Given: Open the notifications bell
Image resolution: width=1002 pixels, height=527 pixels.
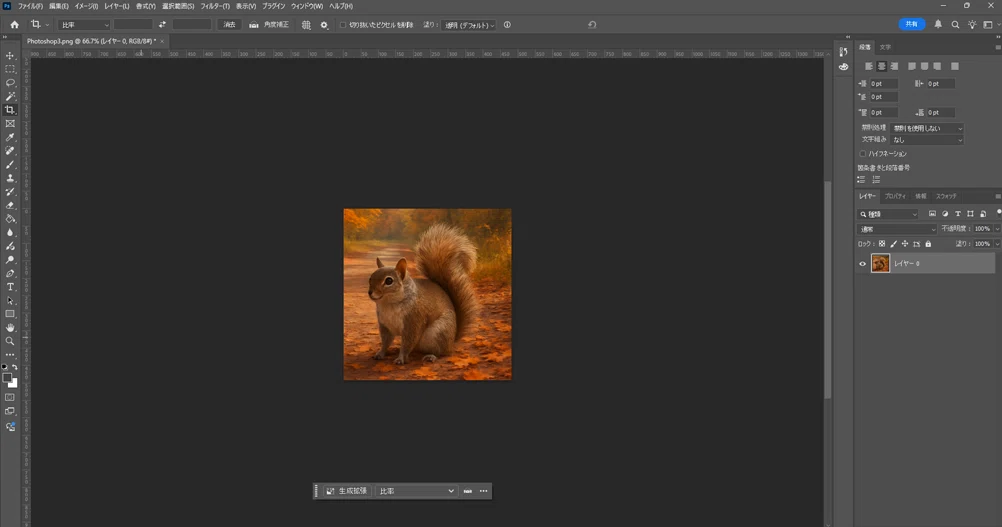Looking at the screenshot, I should coord(938,24).
